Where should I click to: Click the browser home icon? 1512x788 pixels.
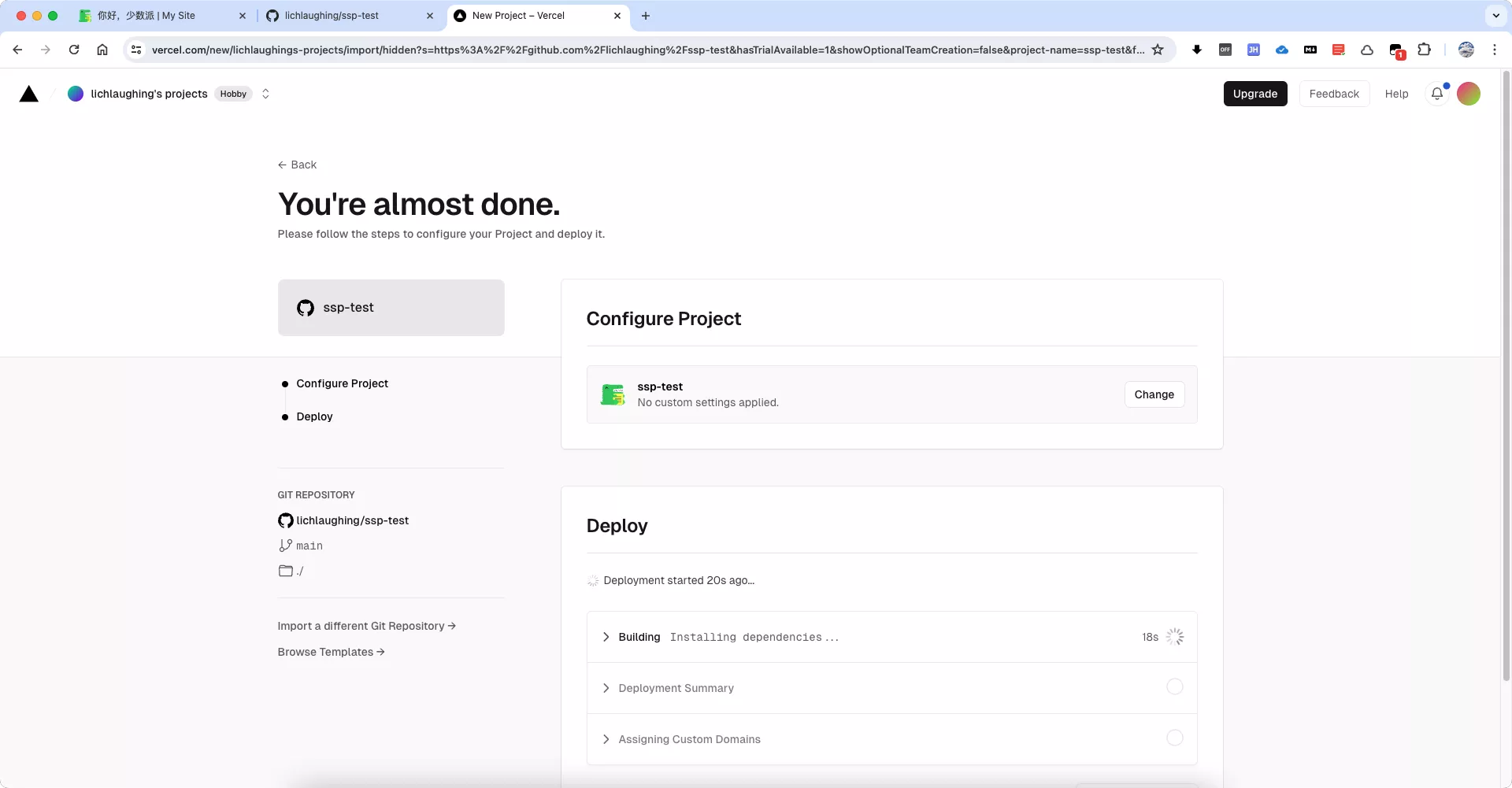coord(102,50)
